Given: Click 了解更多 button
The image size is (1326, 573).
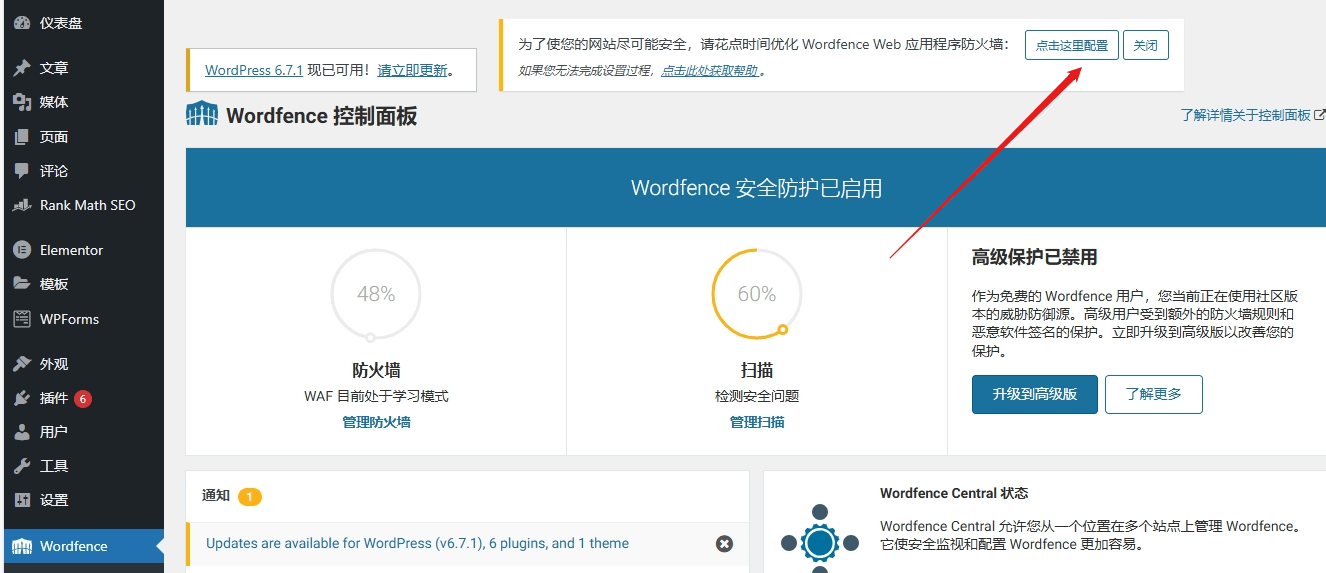Looking at the screenshot, I should (x=1154, y=394).
